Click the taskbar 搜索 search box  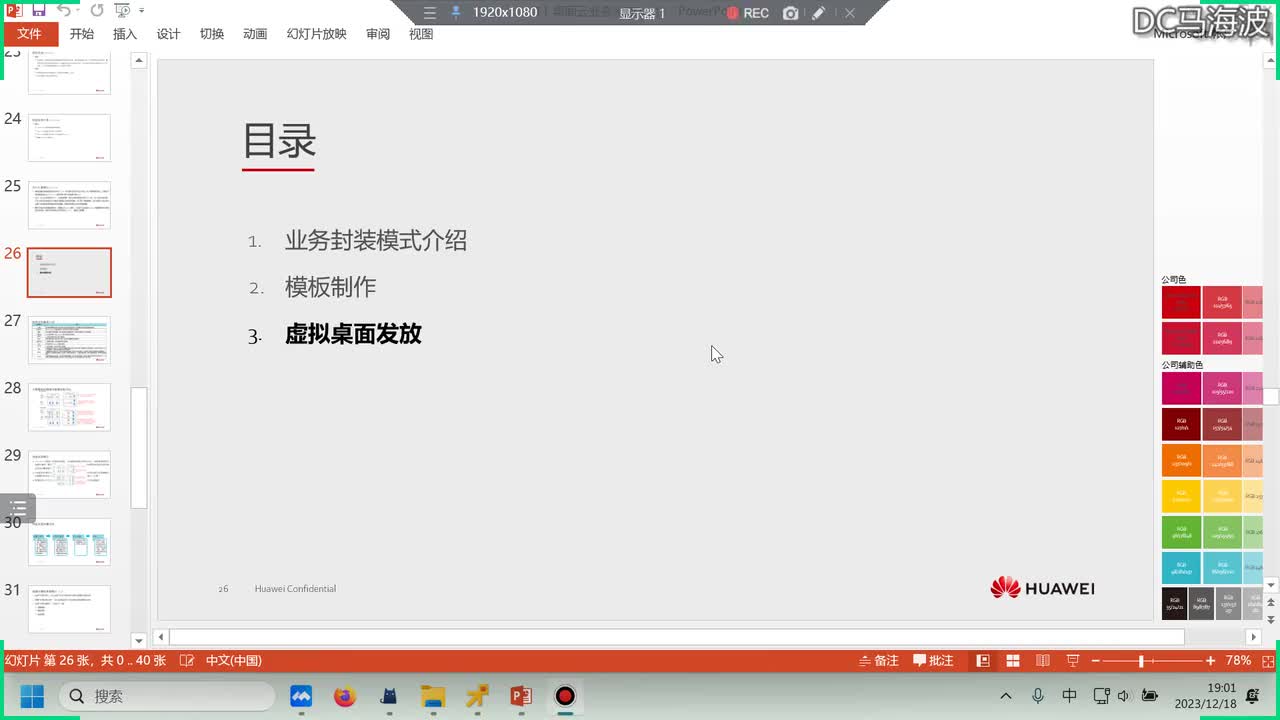(167, 696)
